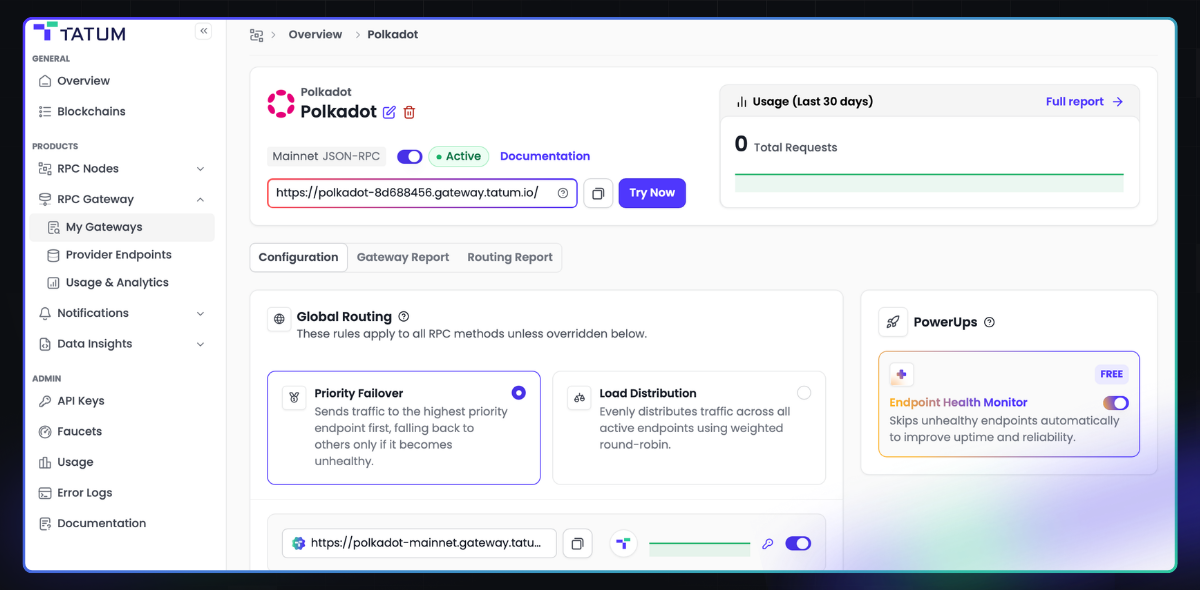Screen dimensions: 1200x590
Task: Click the key icon on polkadot-mainnet endpoint row
Action: click(x=768, y=544)
